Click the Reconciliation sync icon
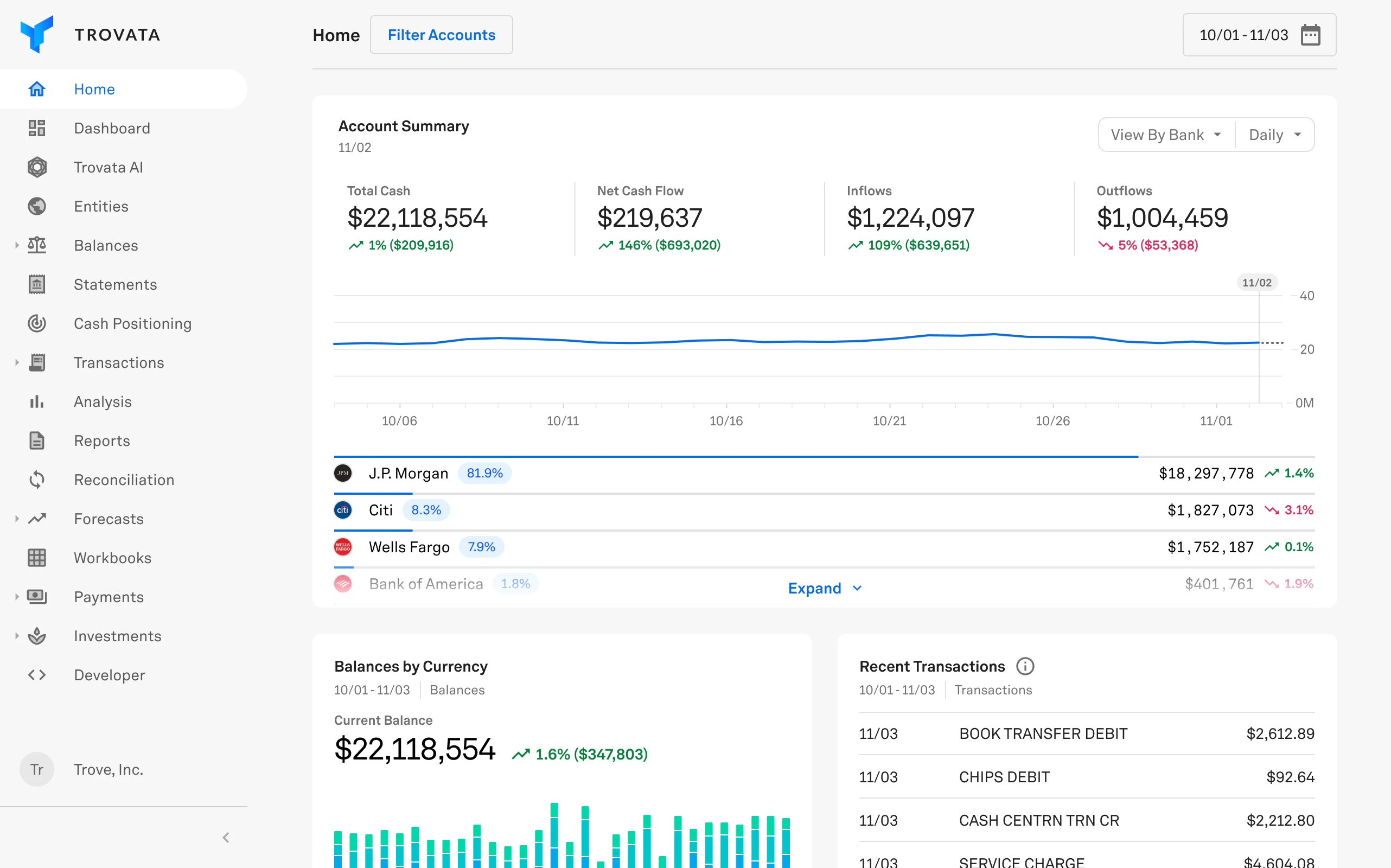The height and width of the screenshot is (868, 1391). point(37,480)
